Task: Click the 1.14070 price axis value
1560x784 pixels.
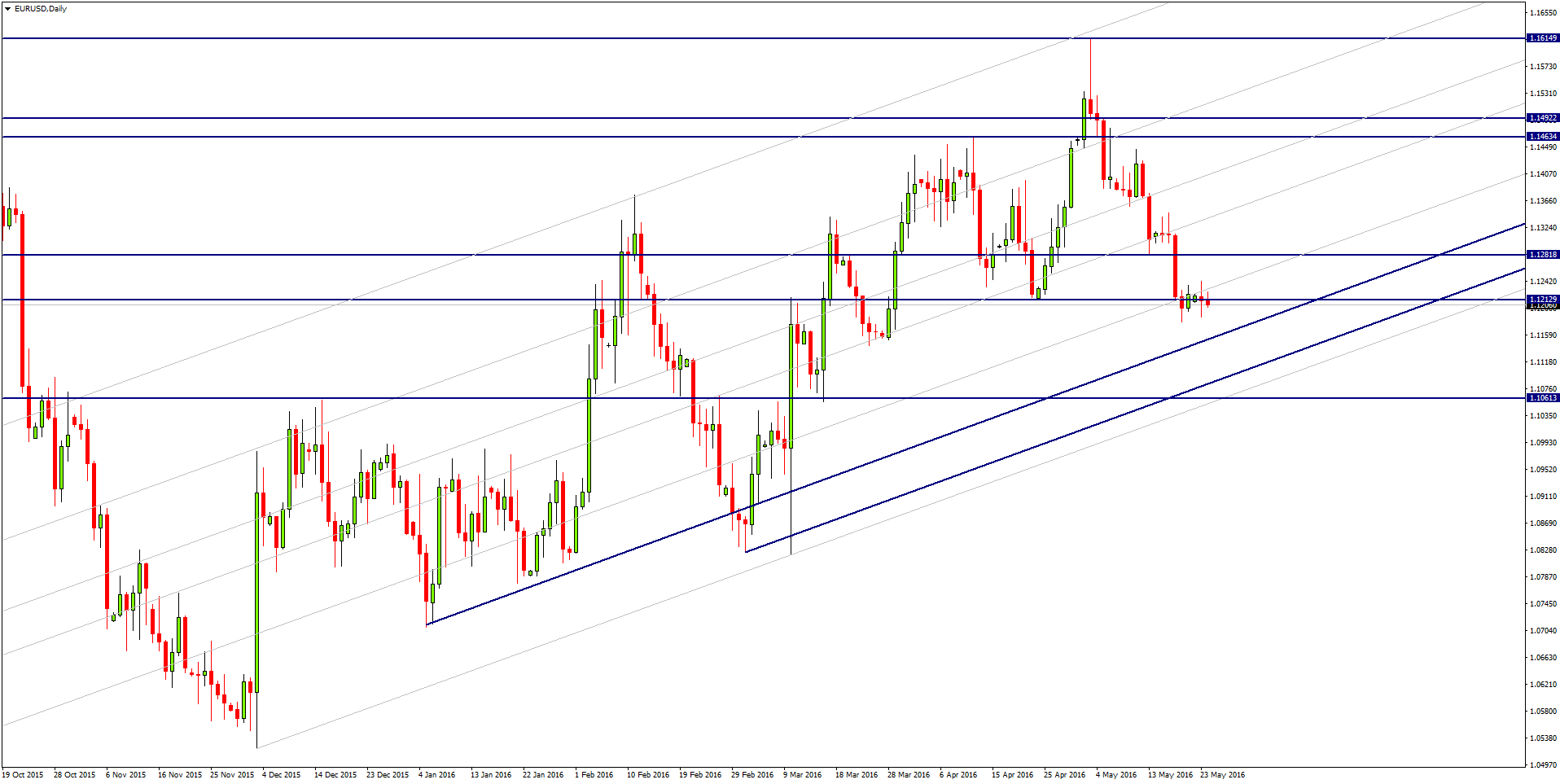Action: (x=1544, y=174)
